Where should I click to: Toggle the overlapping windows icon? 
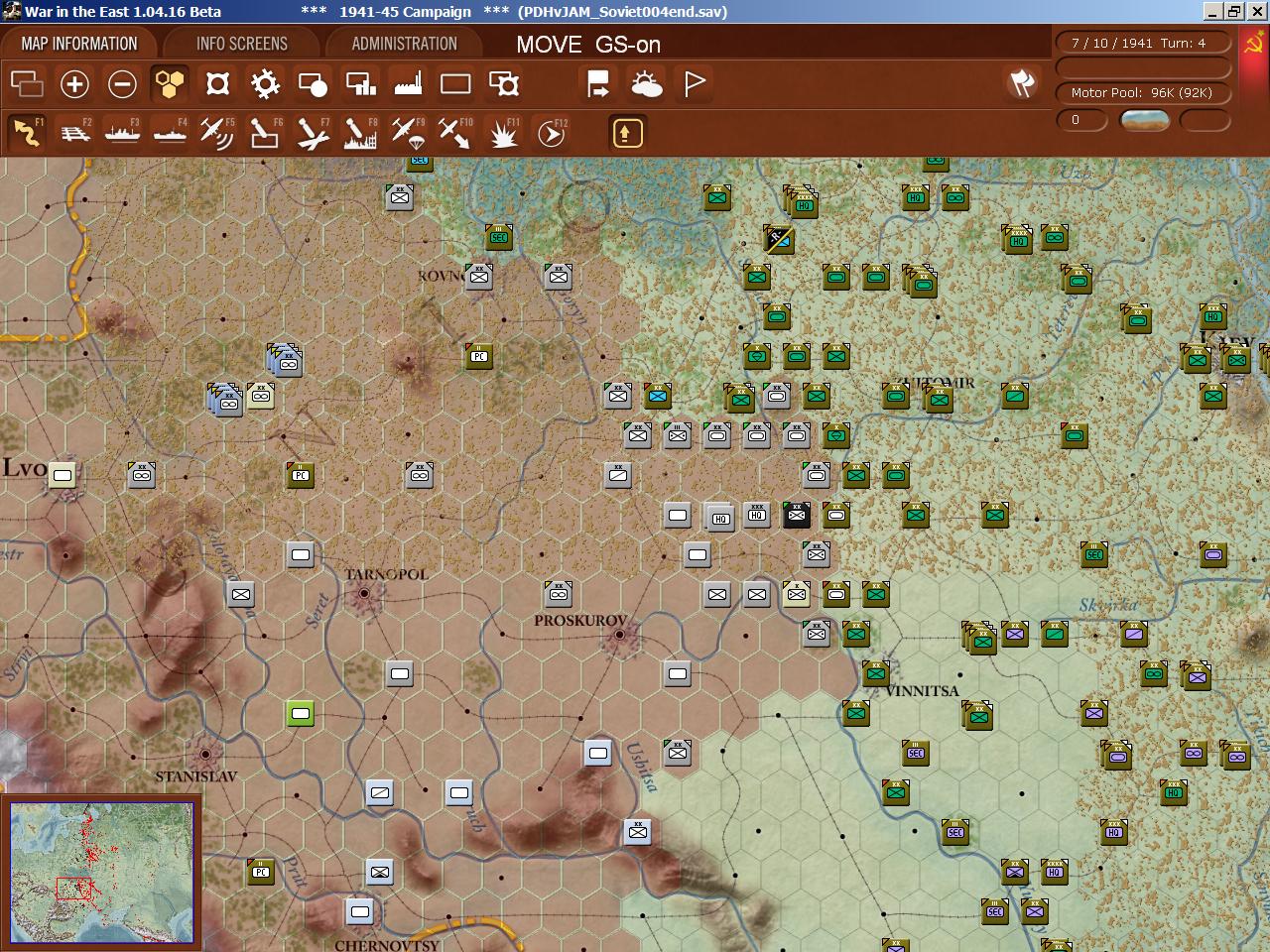pos(27,84)
